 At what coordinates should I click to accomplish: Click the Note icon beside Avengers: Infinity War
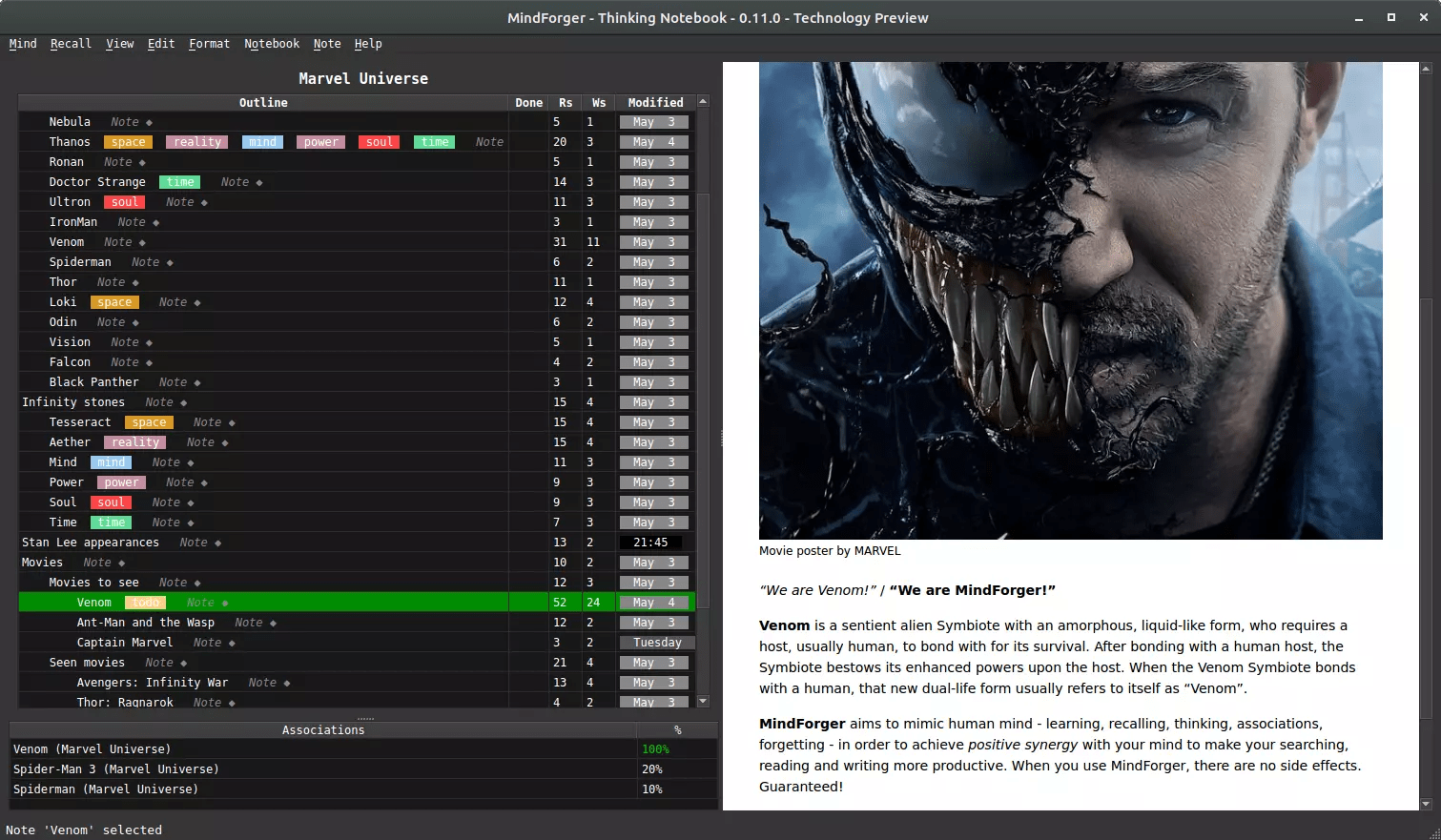[x=264, y=682]
